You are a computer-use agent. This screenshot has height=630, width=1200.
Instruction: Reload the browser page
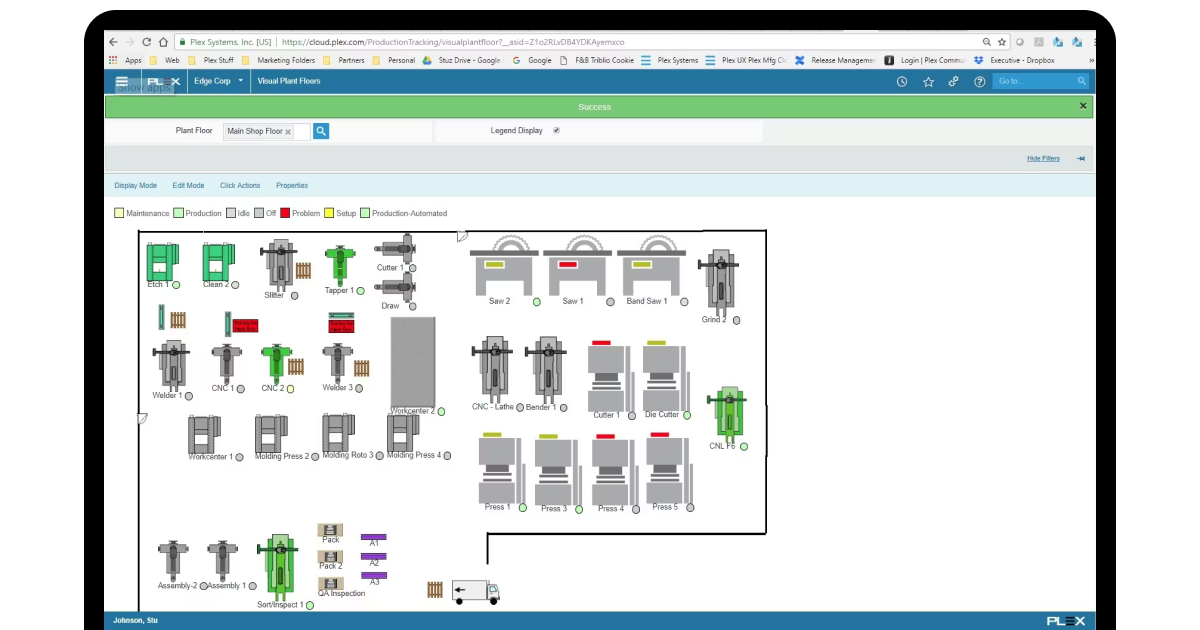click(146, 42)
